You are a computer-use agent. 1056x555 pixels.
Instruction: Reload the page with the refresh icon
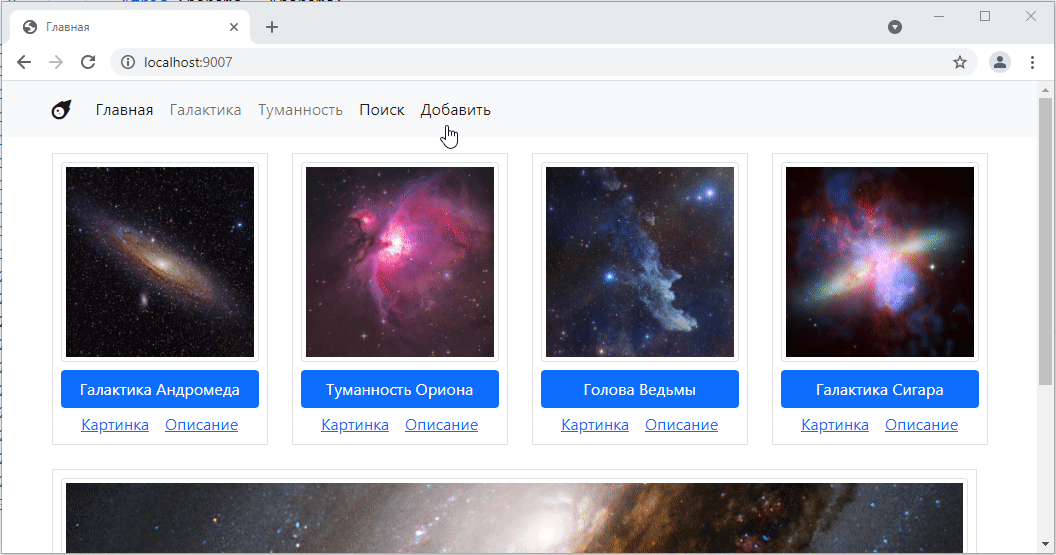tap(88, 62)
